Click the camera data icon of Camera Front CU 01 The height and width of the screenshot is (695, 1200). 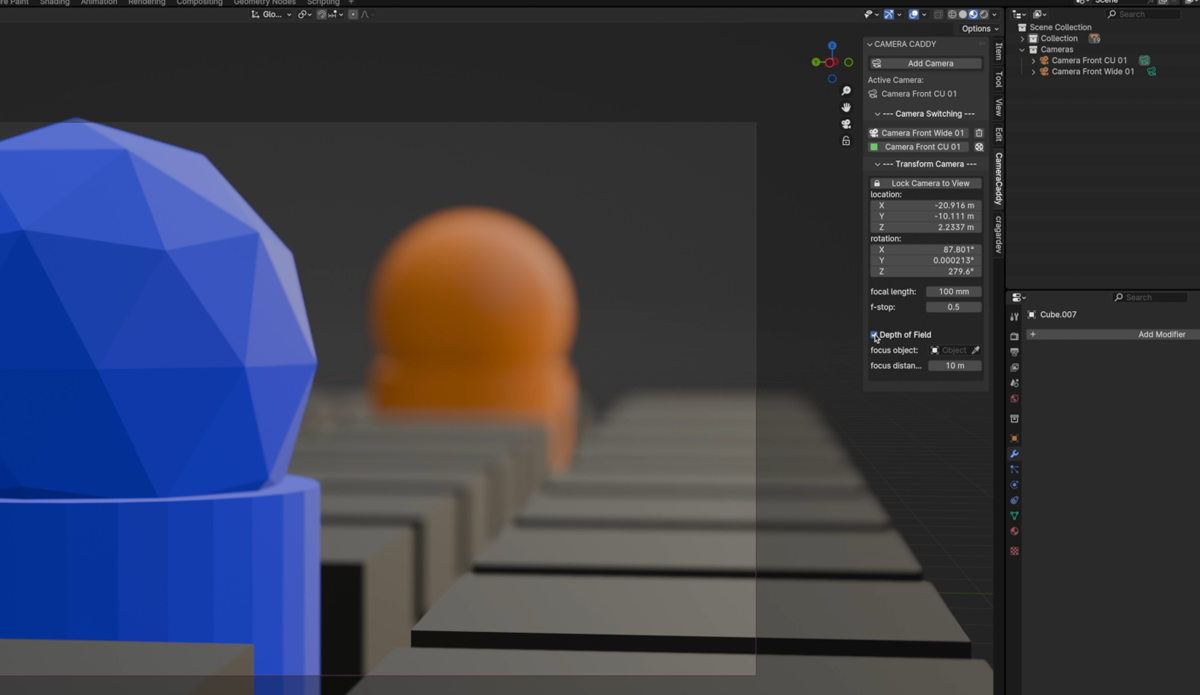point(1144,60)
